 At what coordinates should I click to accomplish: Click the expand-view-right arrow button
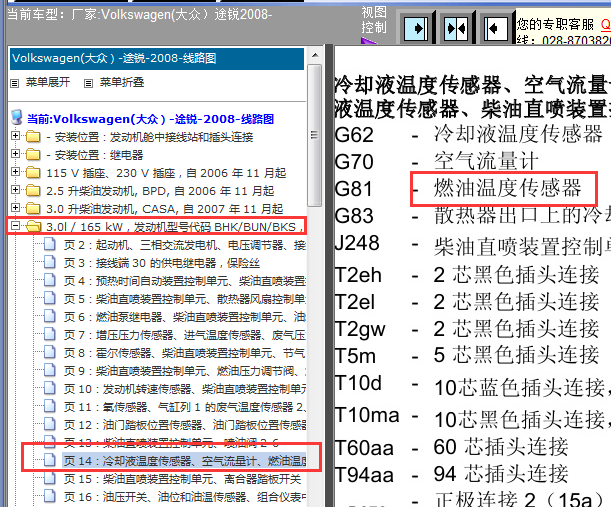pyautogui.click(x=416, y=26)
